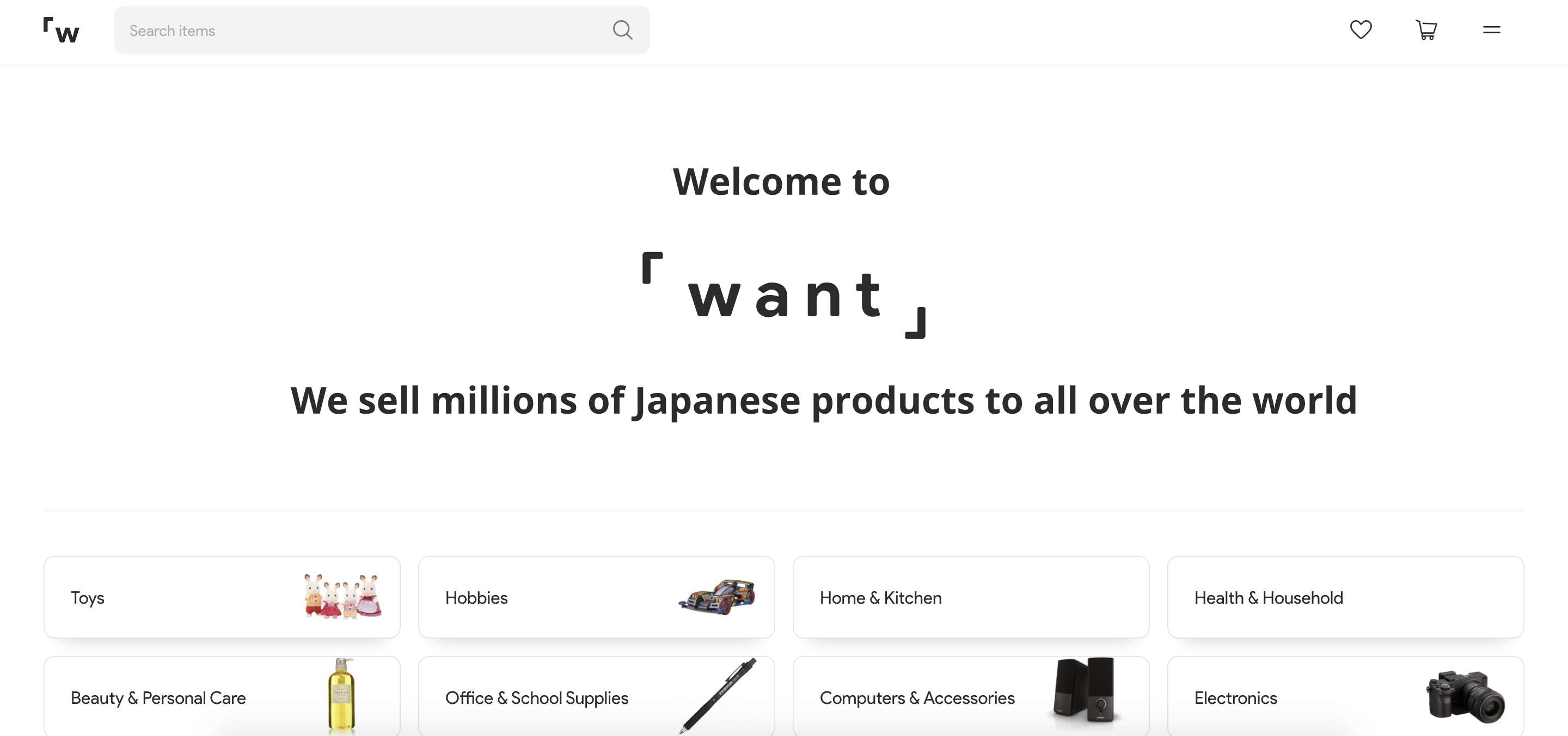Image resolution: width=1568 pixels, height=736 pixels.
Task: Browse Office & School Supplies category
Action: tap(597, 696)
